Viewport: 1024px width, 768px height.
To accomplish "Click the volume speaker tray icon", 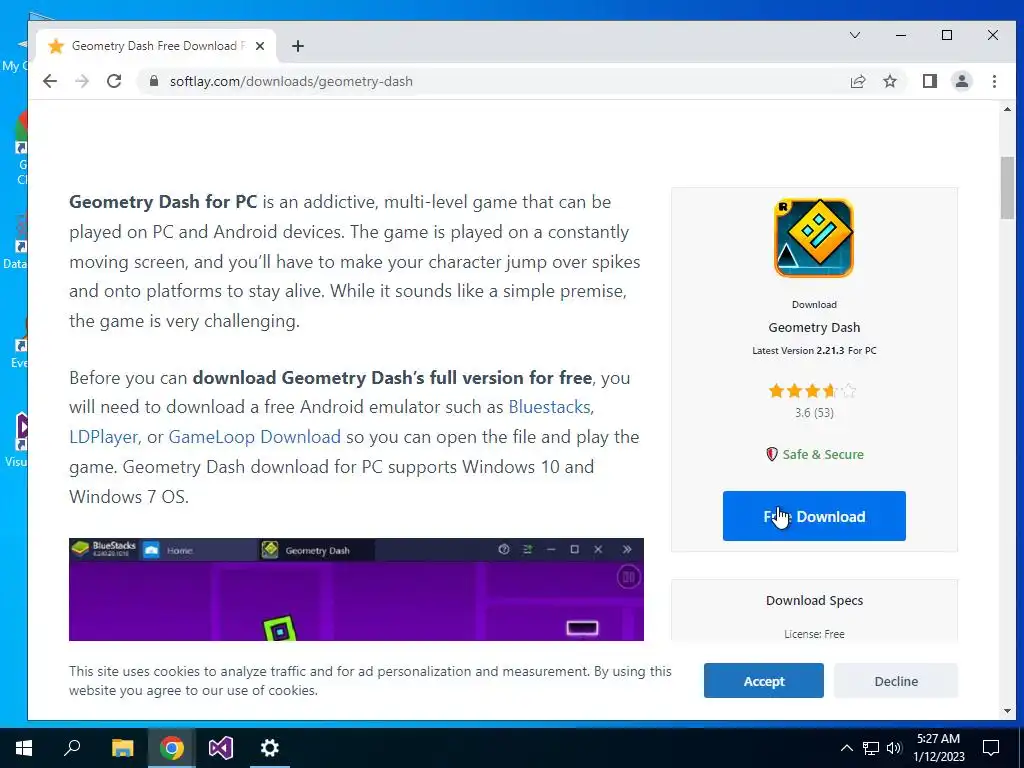I will (x=894, y=748).
